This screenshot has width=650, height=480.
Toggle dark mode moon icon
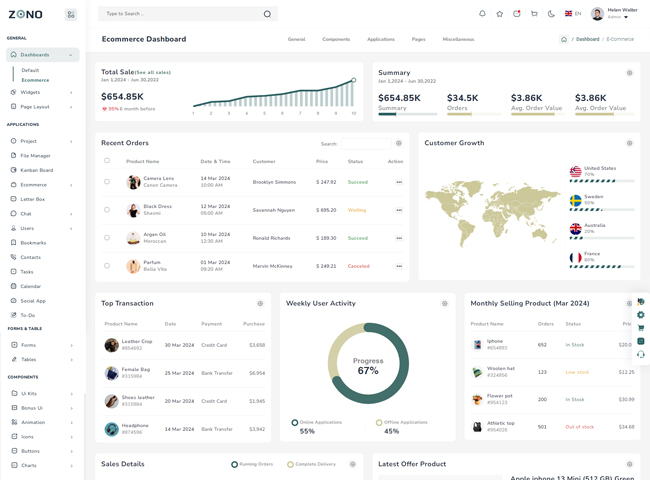point(551,14)
